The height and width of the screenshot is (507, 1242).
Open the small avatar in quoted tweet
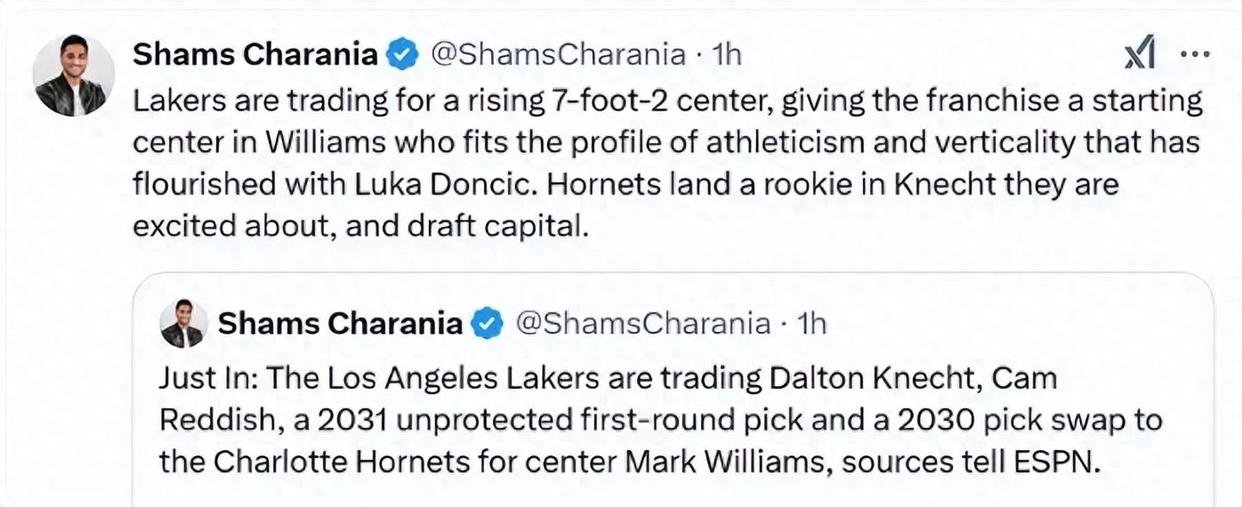(x=183, y=323)
